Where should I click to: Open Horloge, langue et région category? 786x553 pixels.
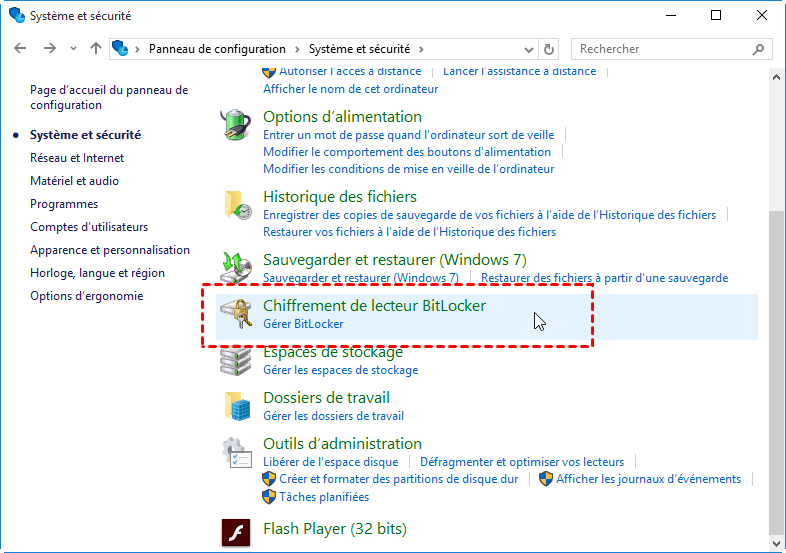97,273
